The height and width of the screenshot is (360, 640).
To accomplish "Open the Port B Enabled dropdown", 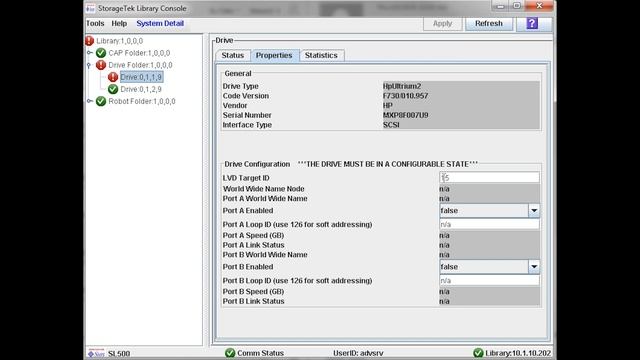I will [534, 267].
